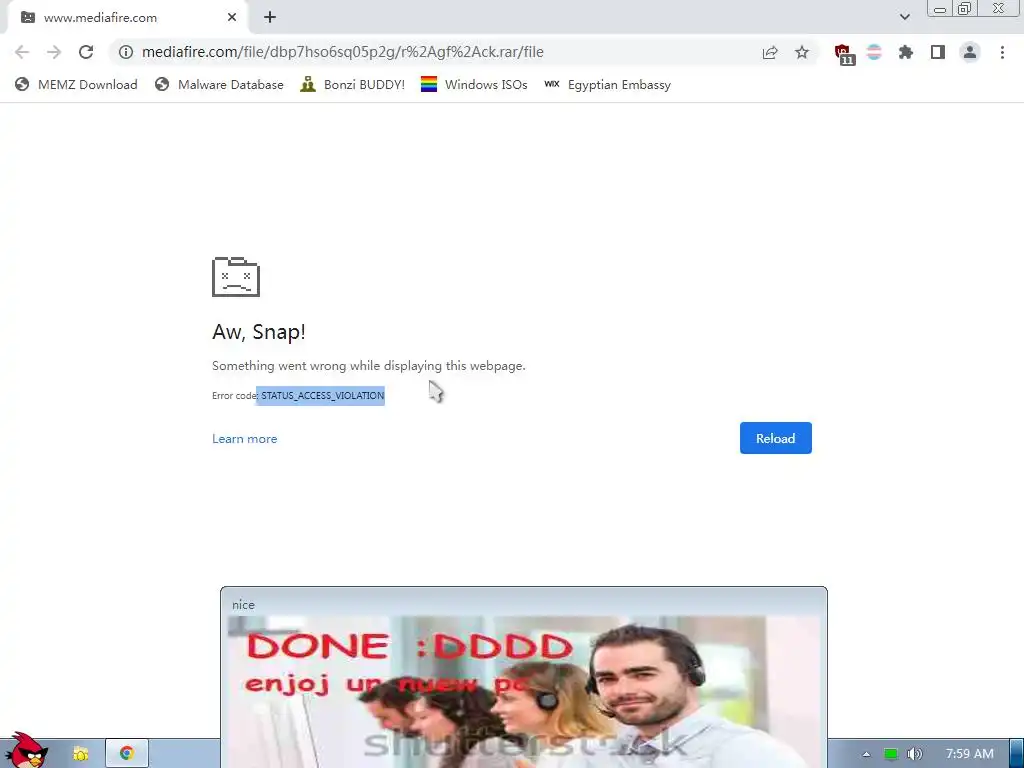Reload page using toolbar refresh icon

coord(86,52)
